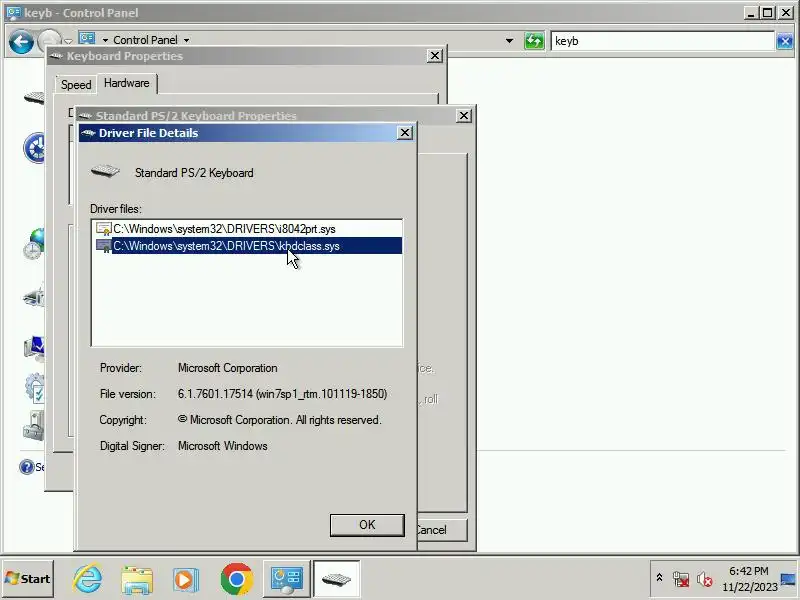Image resolution: width=800 pixels, height=600 pixels.
Task: Switch to Control Panel taskbar button
Action: 286,579
